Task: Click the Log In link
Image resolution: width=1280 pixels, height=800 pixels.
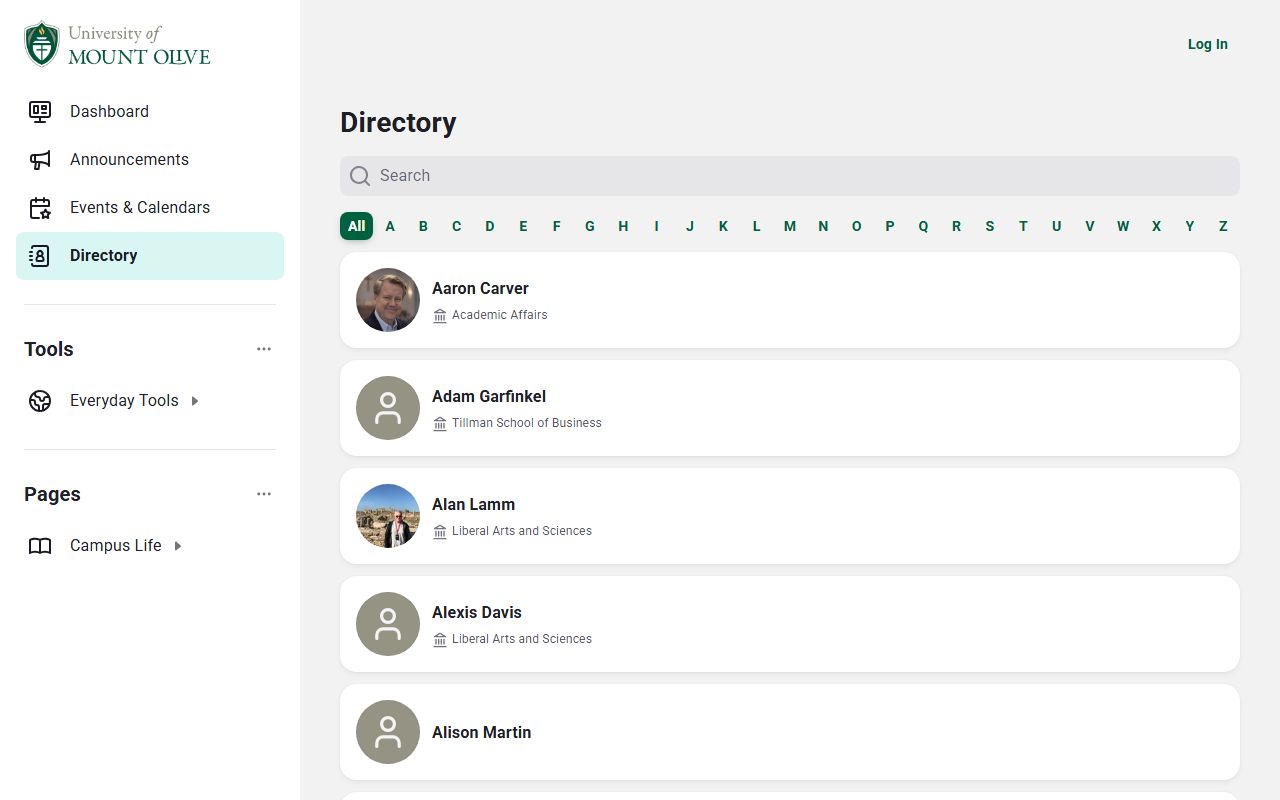Action: (x=1208, y=44)
